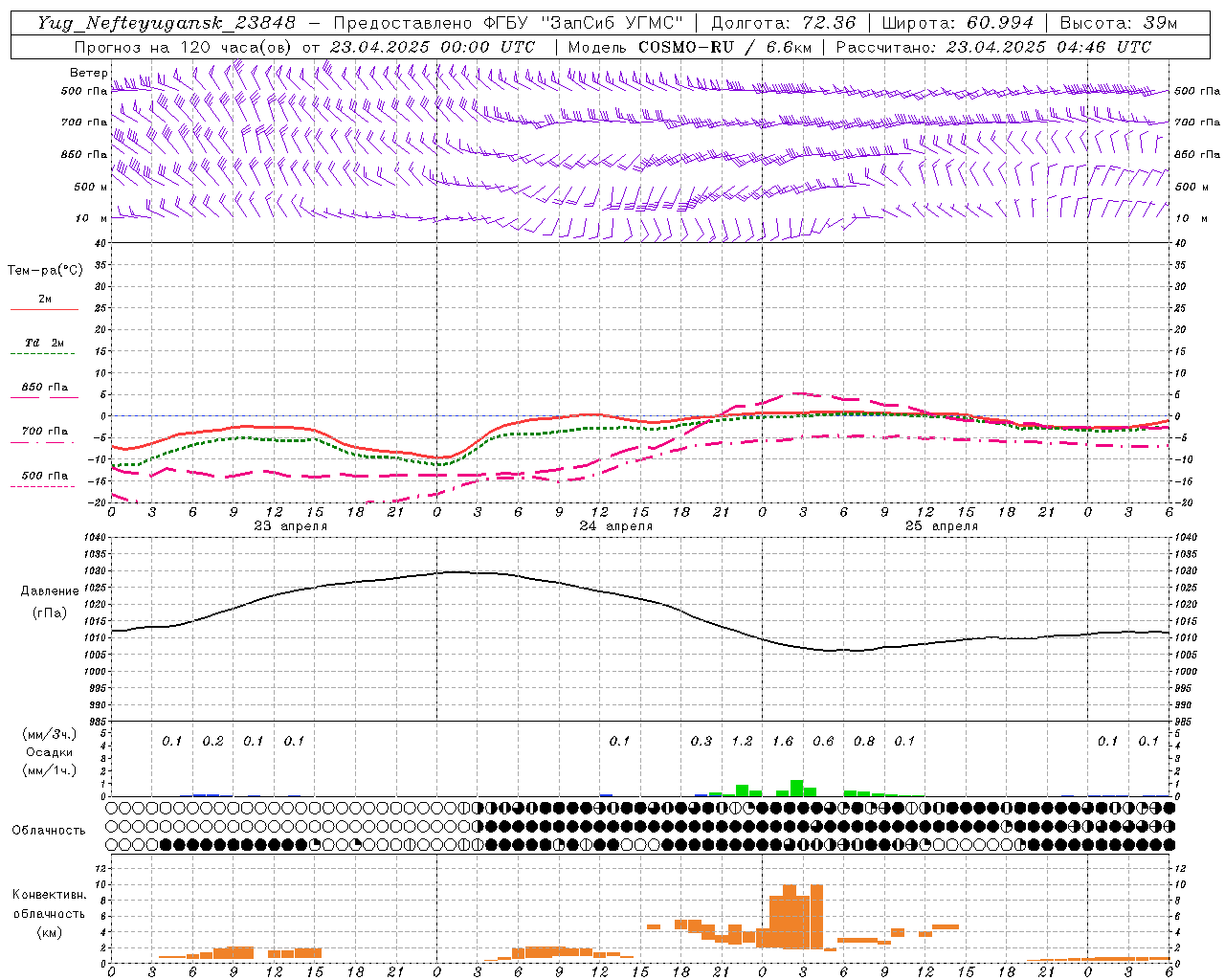The height and width of the screenshot is (980, 1225).
Task: Click the 0.6 precipitation total value
Action: click(x=823, y=741)
